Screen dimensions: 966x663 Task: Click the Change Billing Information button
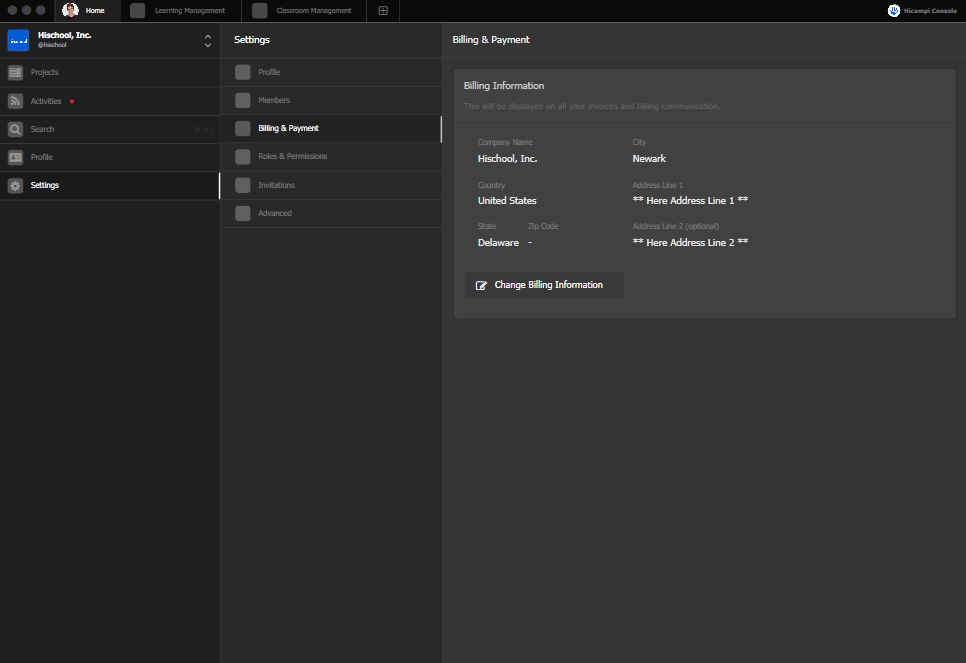[548, 285]
